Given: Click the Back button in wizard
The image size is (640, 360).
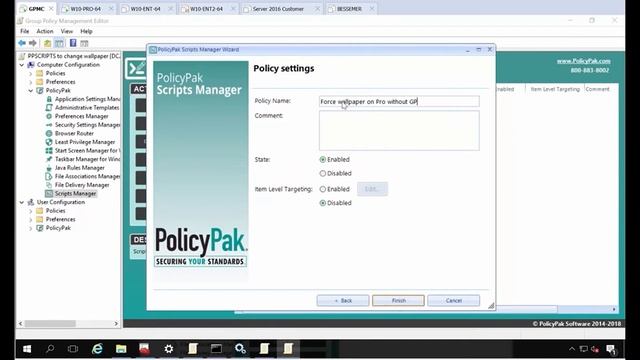Looking at the screenshot, I should click(343, 300).
